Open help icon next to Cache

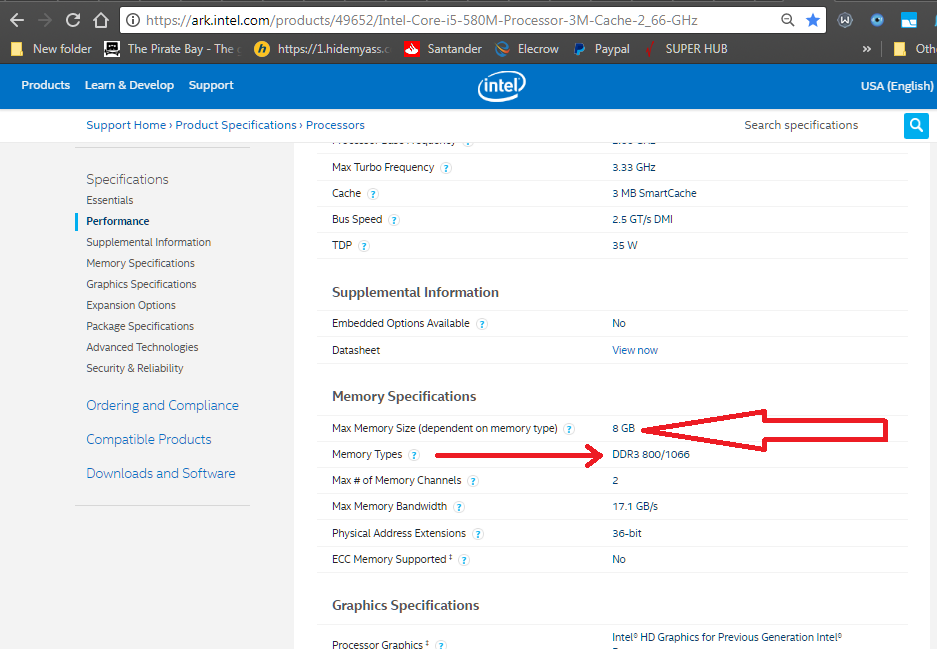(373, 194)
